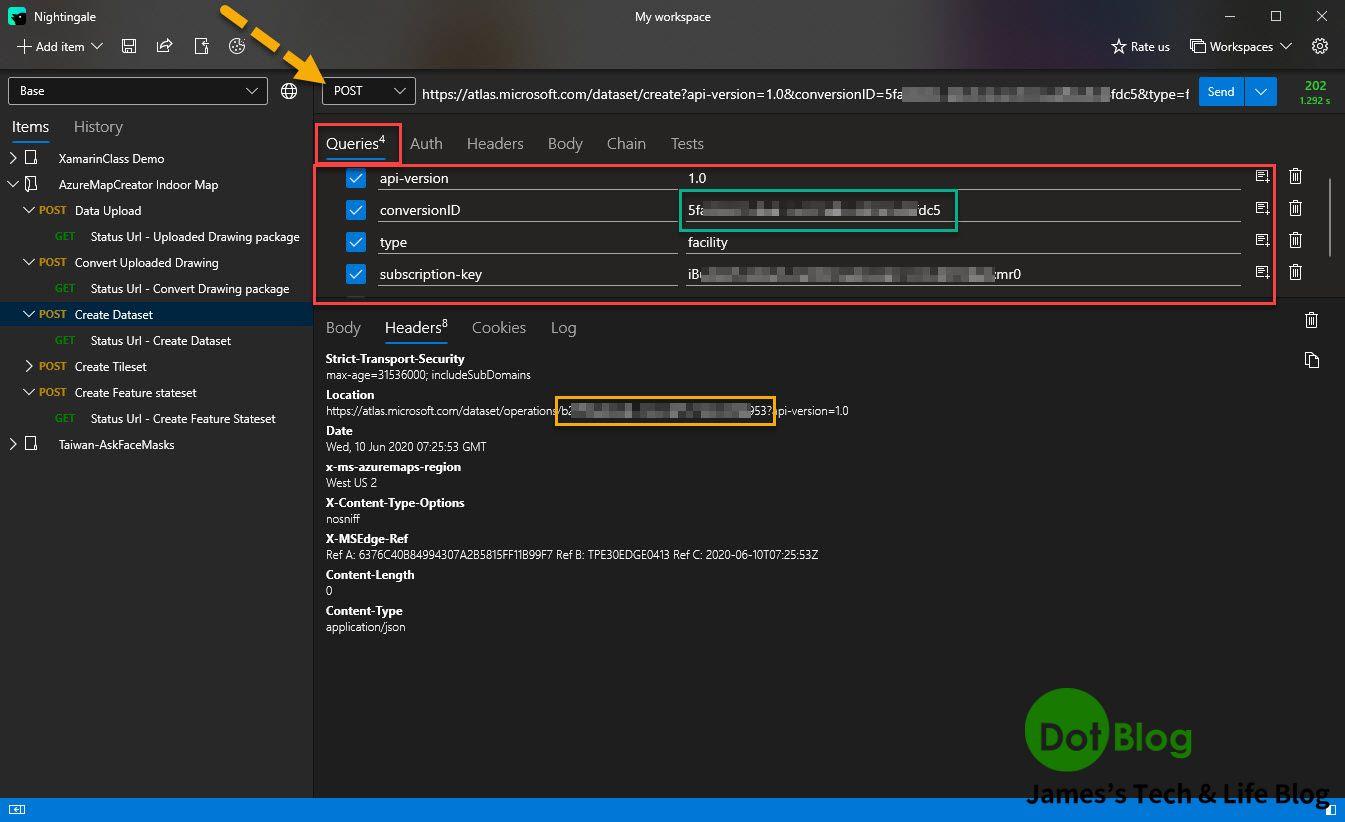Click the globe environment icon
Screen dimensions: 1345x822
coord(289,91)
